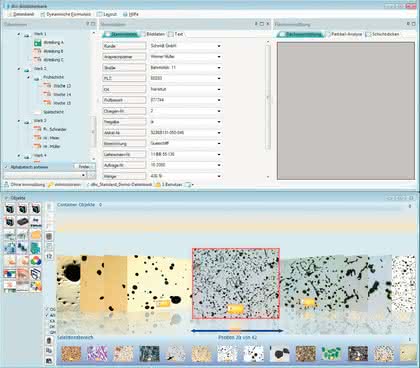Screen dimensions: 420x368
Task: Click the trash bin icon beside Selektionsbereich
Action: (x=49, y=341)
